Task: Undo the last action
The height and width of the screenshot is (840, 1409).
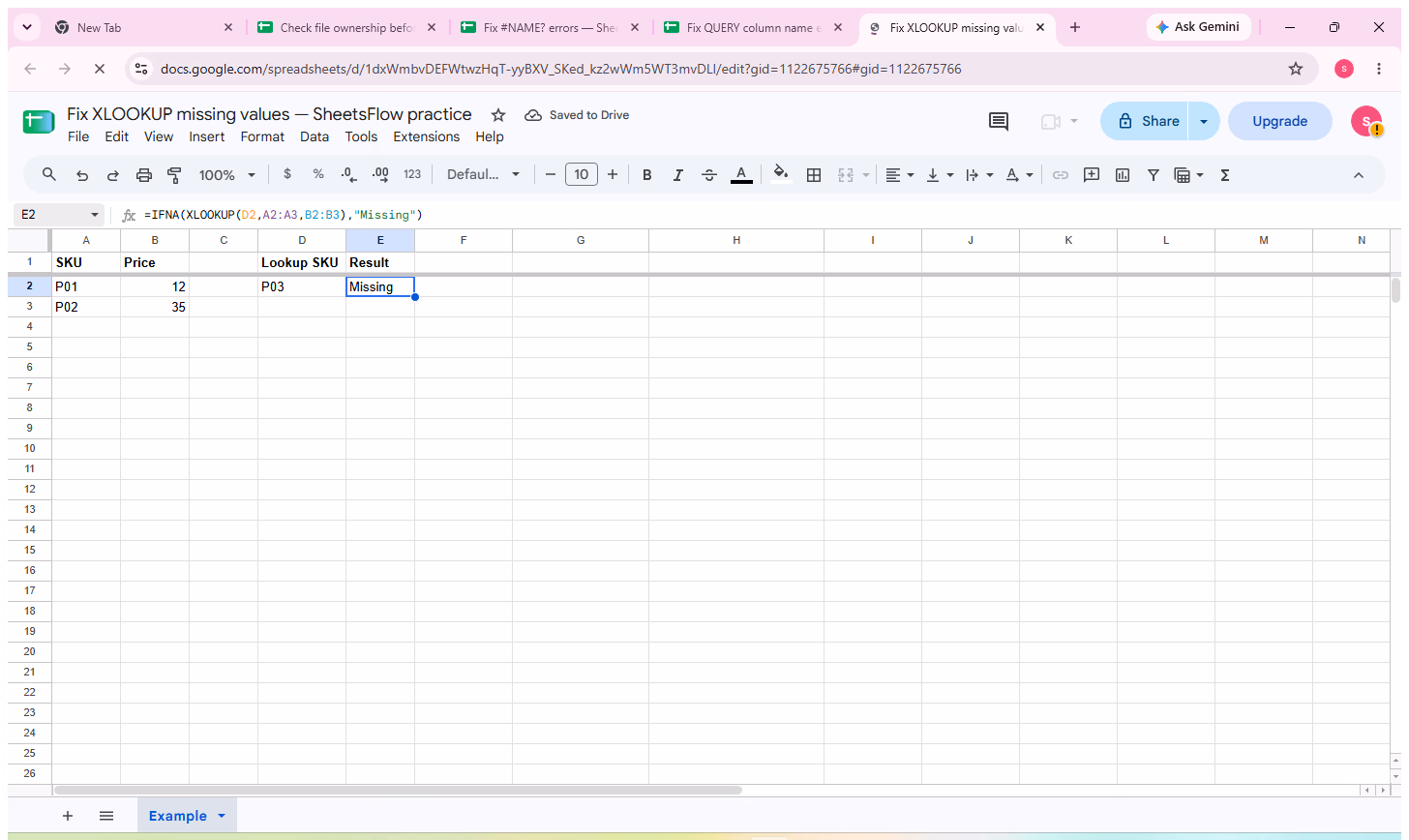Action: point(82,175)
